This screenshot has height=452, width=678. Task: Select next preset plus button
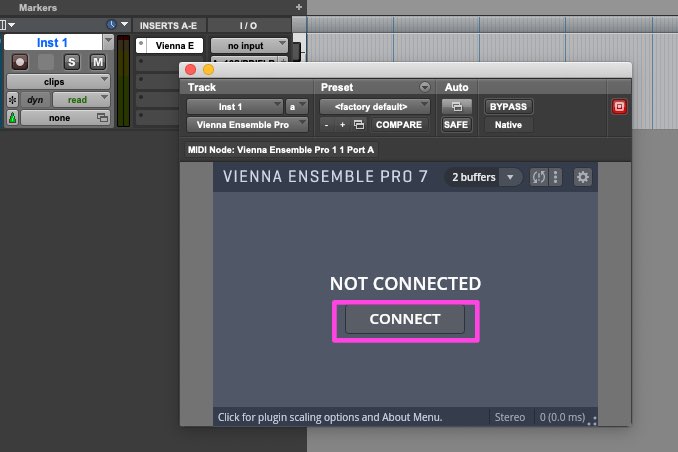pos(342,125)
